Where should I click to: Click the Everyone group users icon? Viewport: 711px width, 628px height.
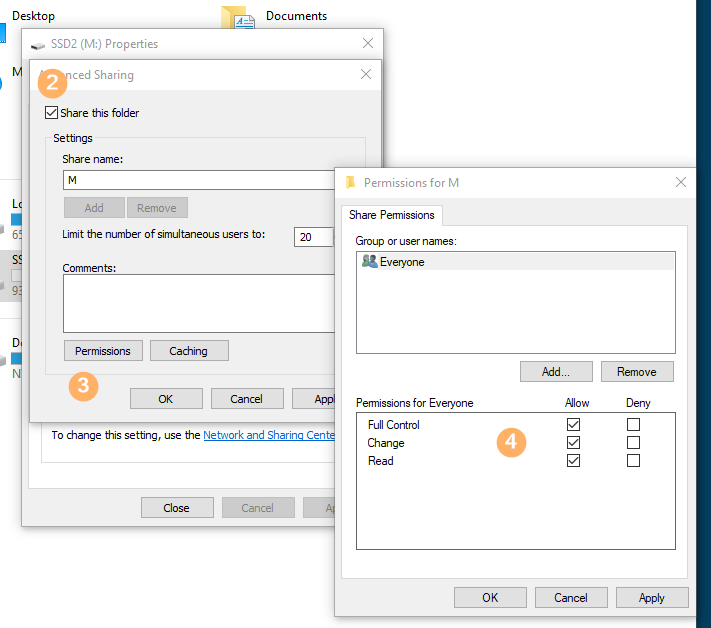point(370,262)
